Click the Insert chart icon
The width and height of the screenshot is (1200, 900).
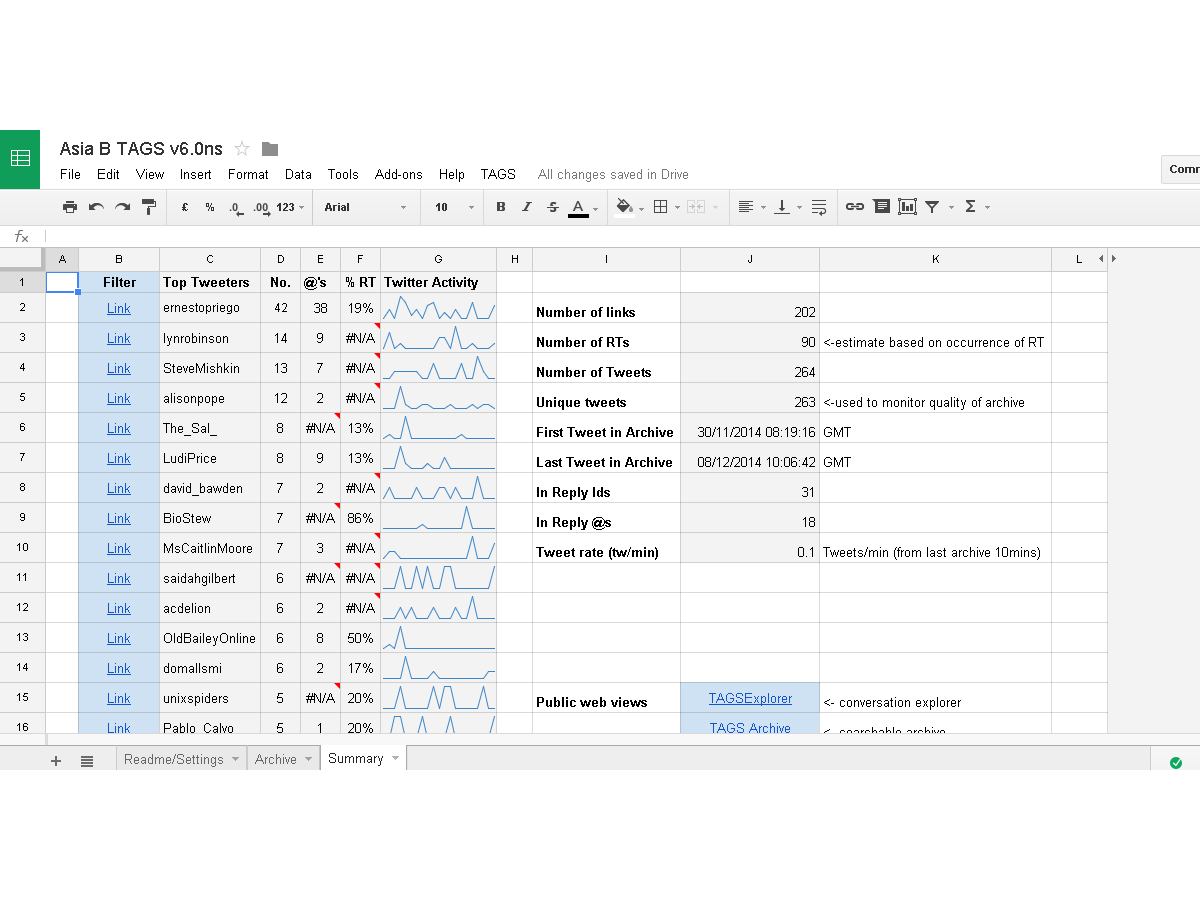click(907, 207)
